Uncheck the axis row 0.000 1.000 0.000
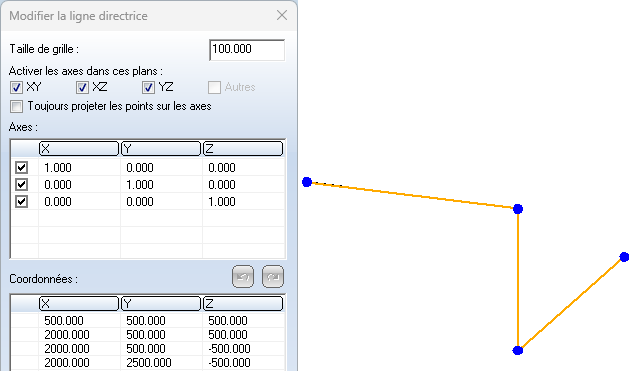This screenshot has height=371, width=638. (21, 185)
